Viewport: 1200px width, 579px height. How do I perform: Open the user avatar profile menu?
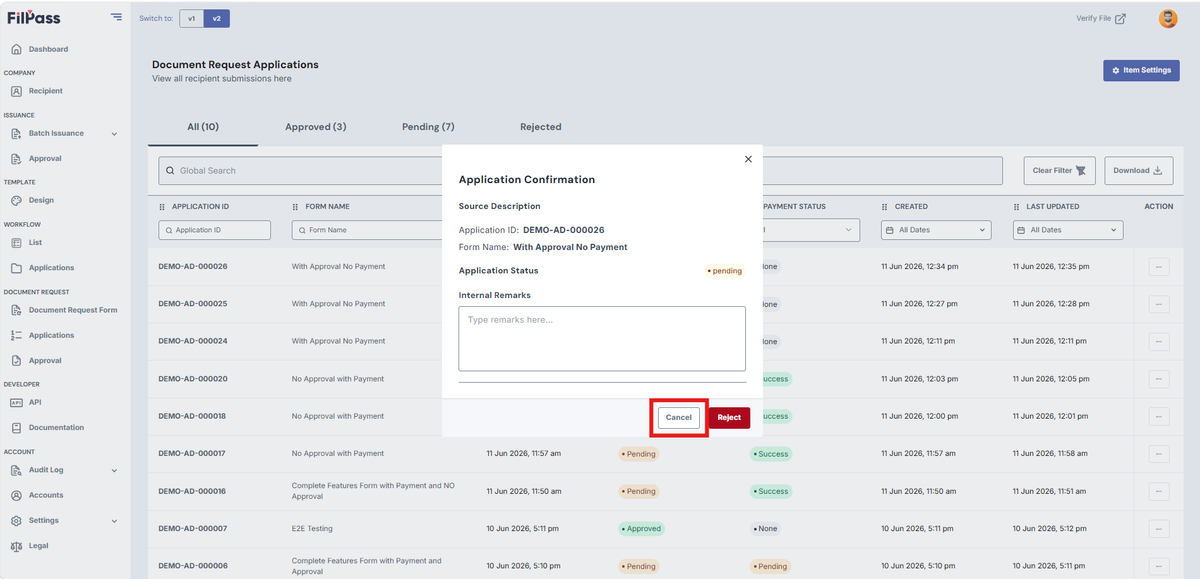coord(1168,18)
